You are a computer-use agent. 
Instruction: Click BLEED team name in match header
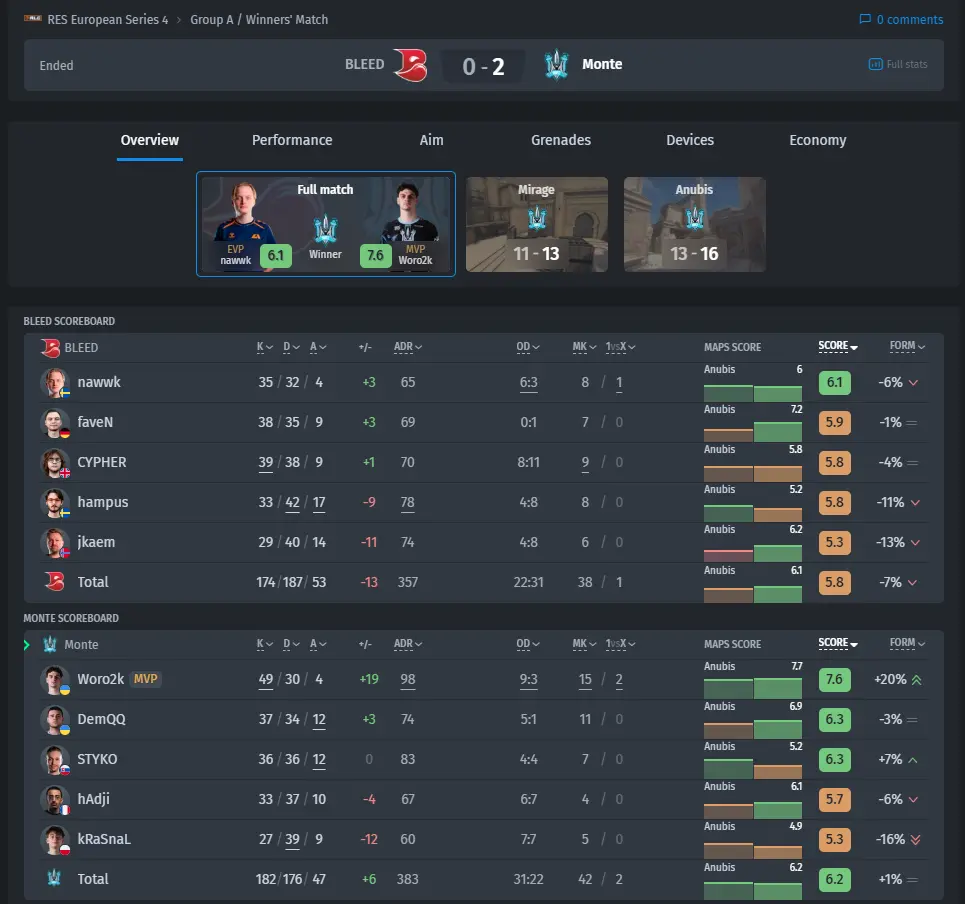(364, 64)
